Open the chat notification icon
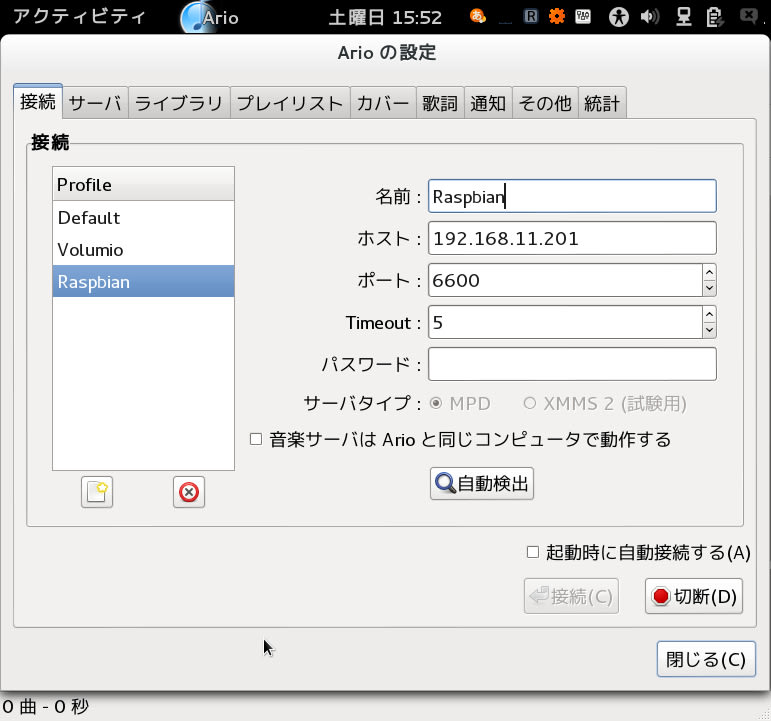Image resolution: width=771 pixels, height=721 pixels. 749,17
